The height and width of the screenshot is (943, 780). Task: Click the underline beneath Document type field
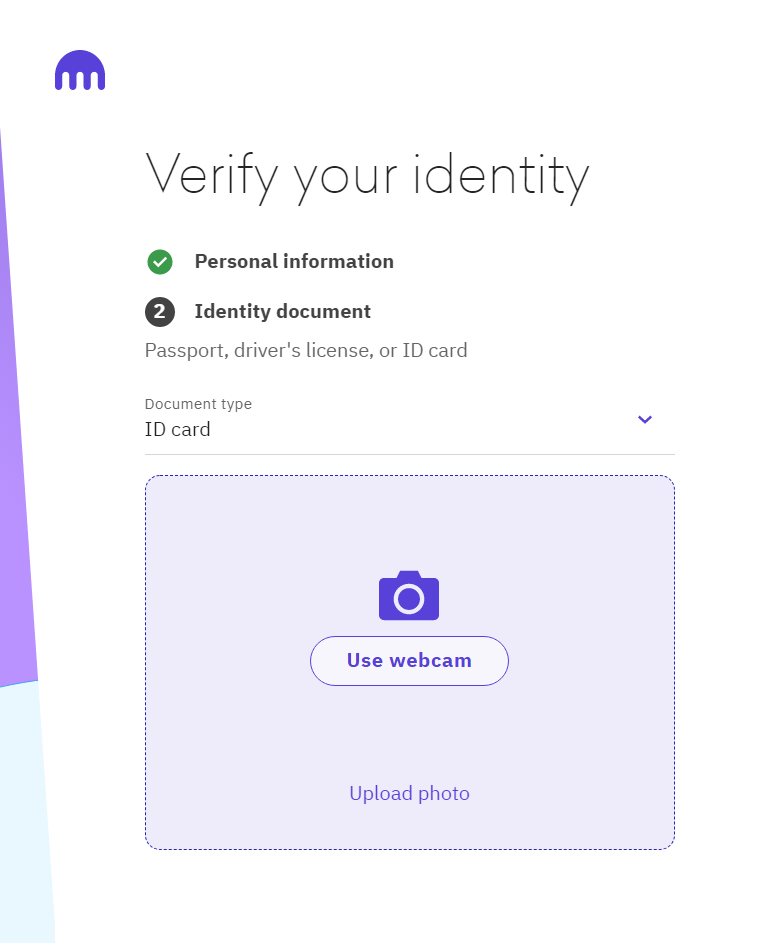click(410, 455)
